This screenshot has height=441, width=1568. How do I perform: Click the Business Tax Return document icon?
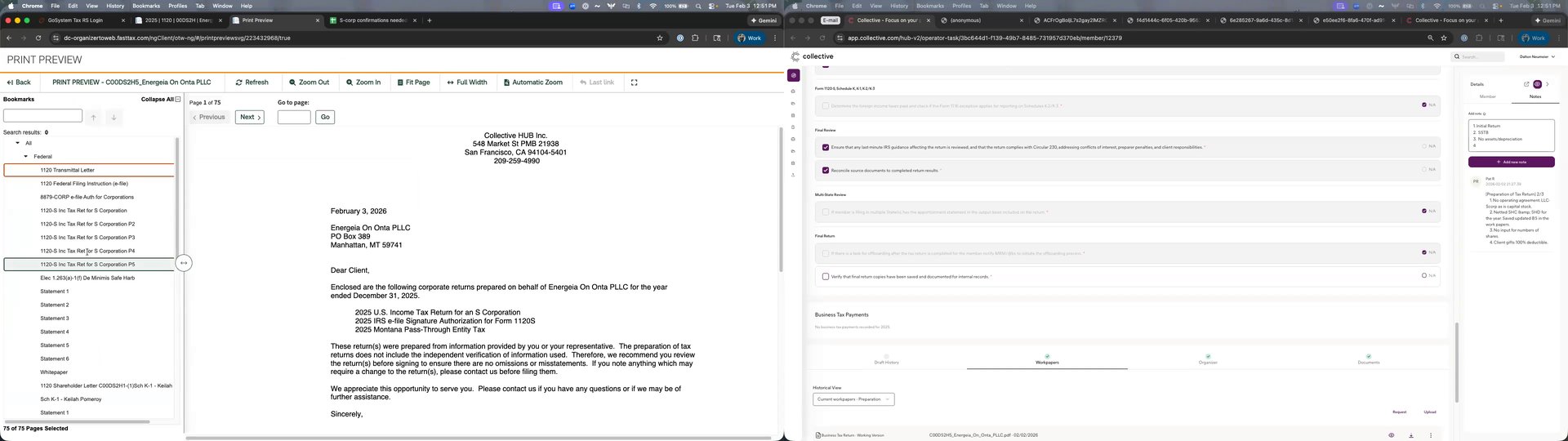tap(817, 435)
